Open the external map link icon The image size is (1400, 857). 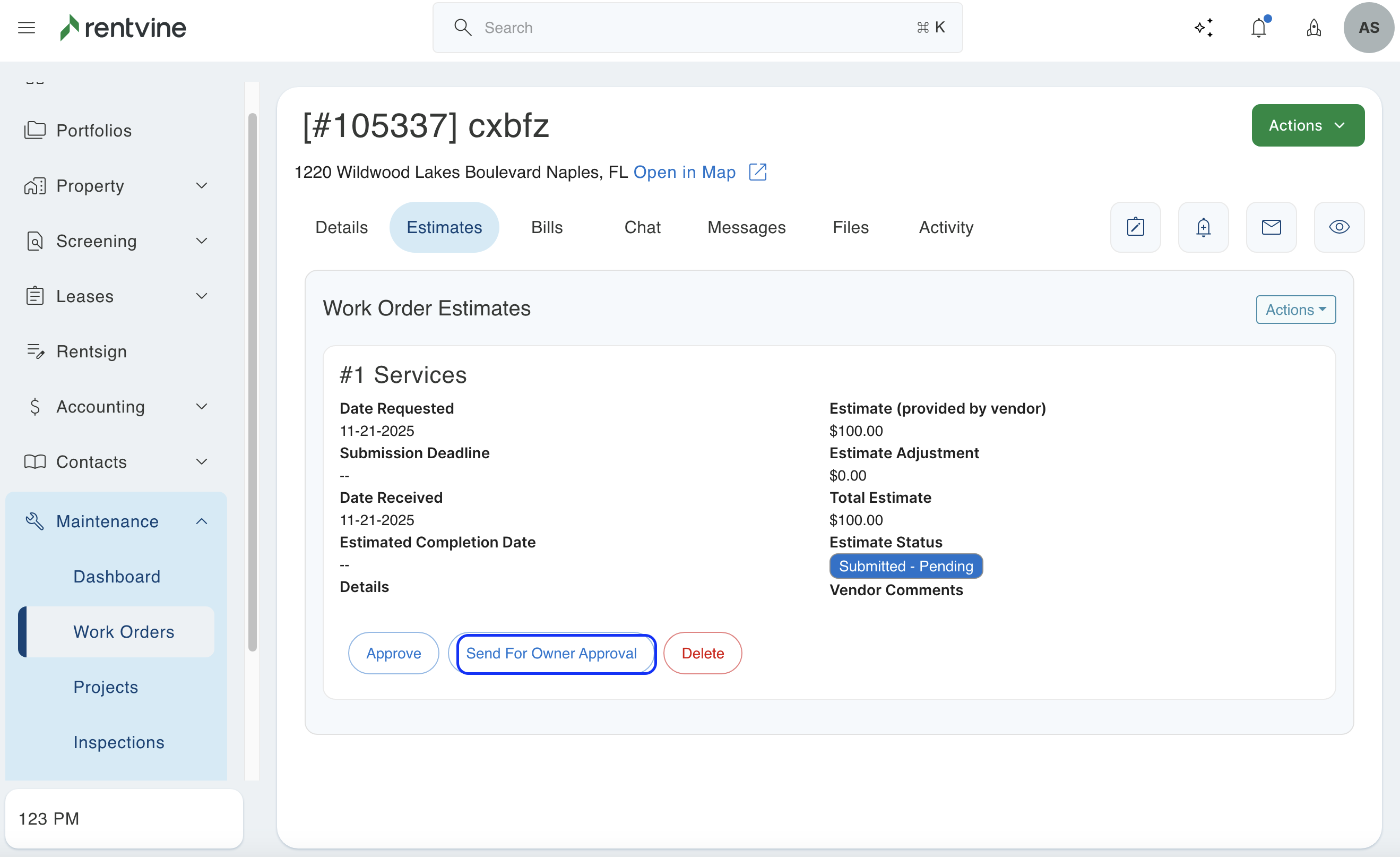tap(758, 172)
